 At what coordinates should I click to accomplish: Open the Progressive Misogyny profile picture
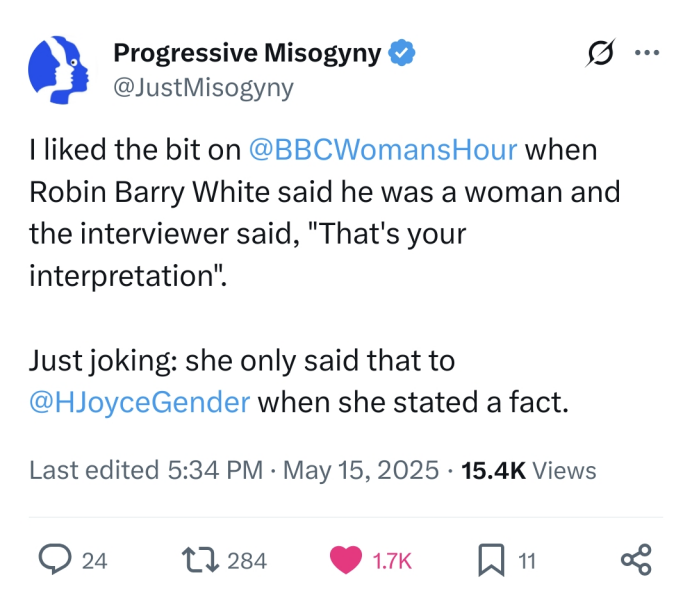58,70
